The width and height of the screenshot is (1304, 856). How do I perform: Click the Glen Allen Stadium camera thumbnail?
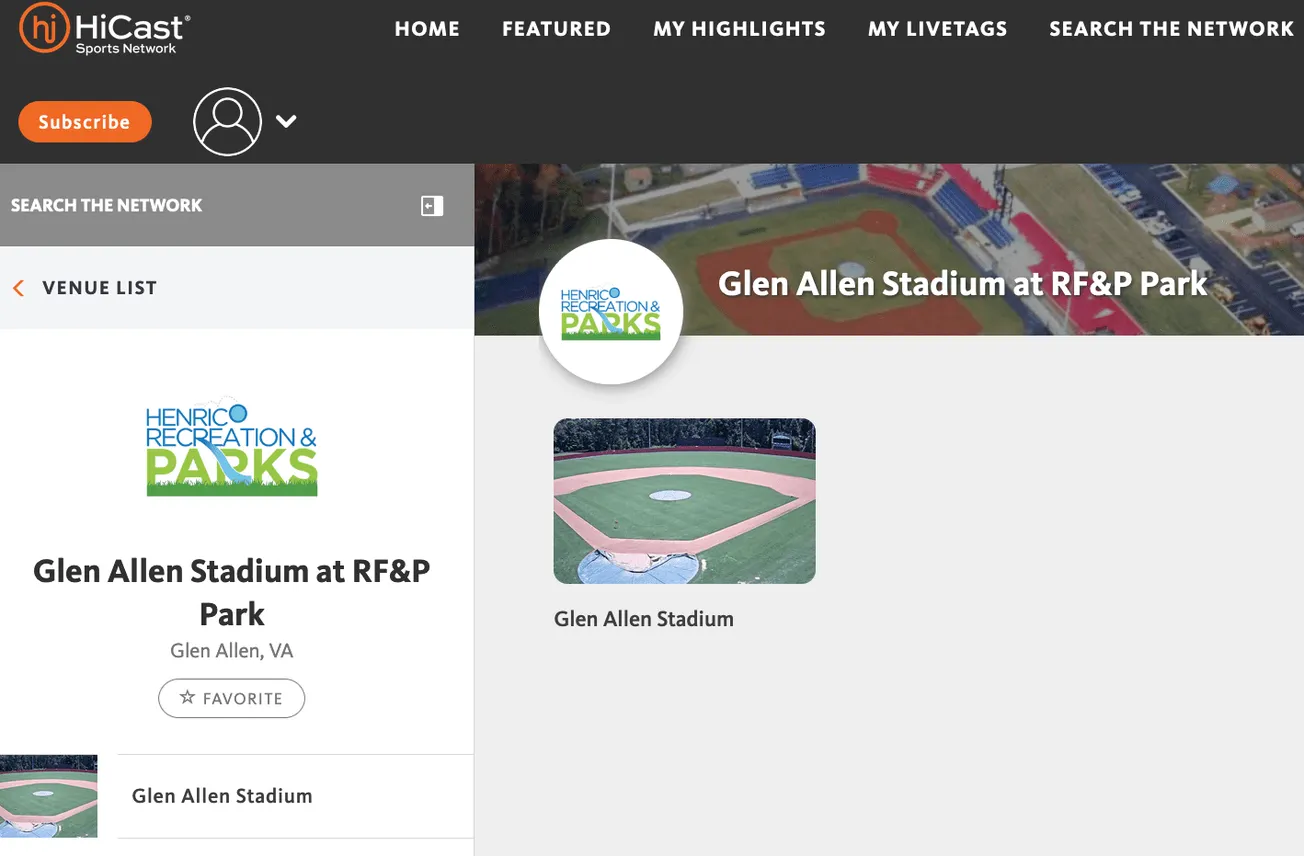point(684,500)
